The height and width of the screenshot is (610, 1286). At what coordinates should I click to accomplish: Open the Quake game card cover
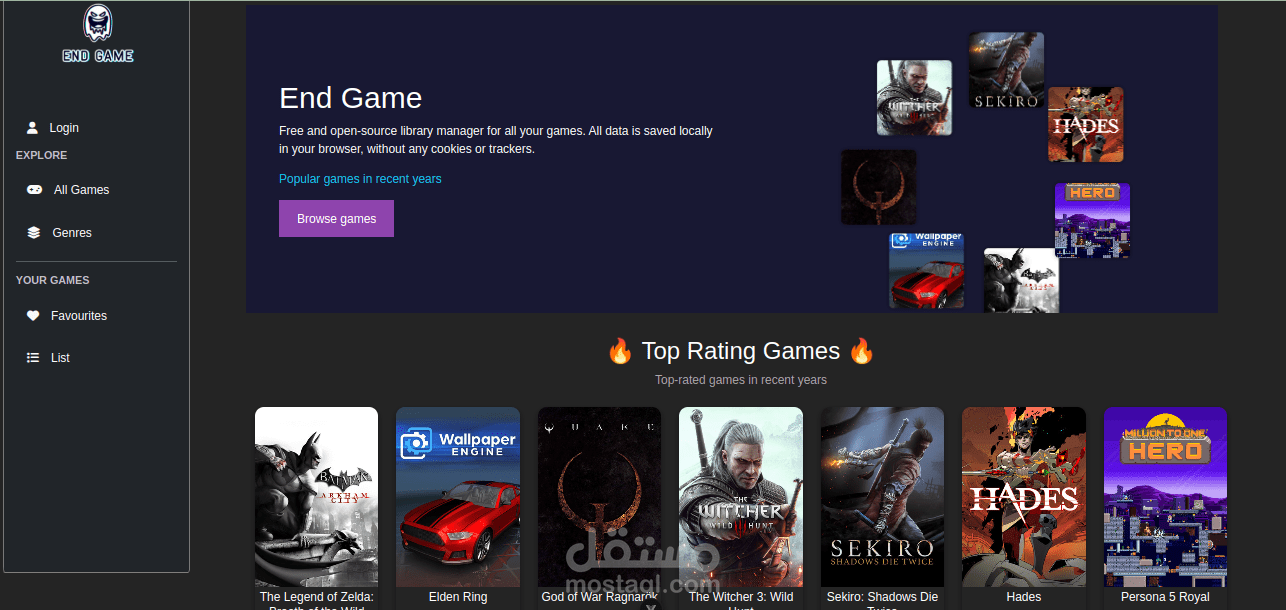coord(599,497)
